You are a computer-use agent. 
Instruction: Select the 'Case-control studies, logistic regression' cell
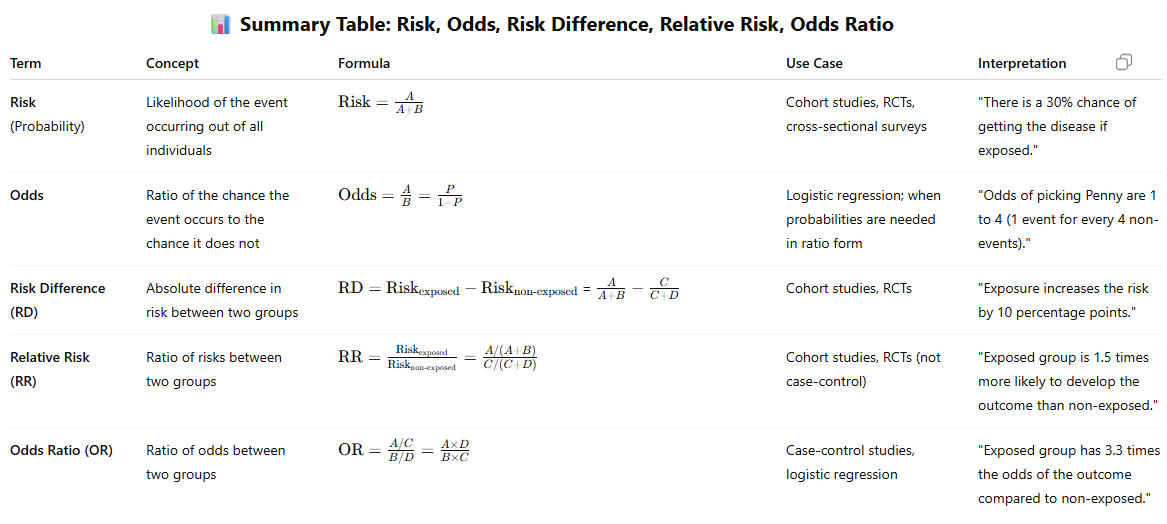click(851, 462)
